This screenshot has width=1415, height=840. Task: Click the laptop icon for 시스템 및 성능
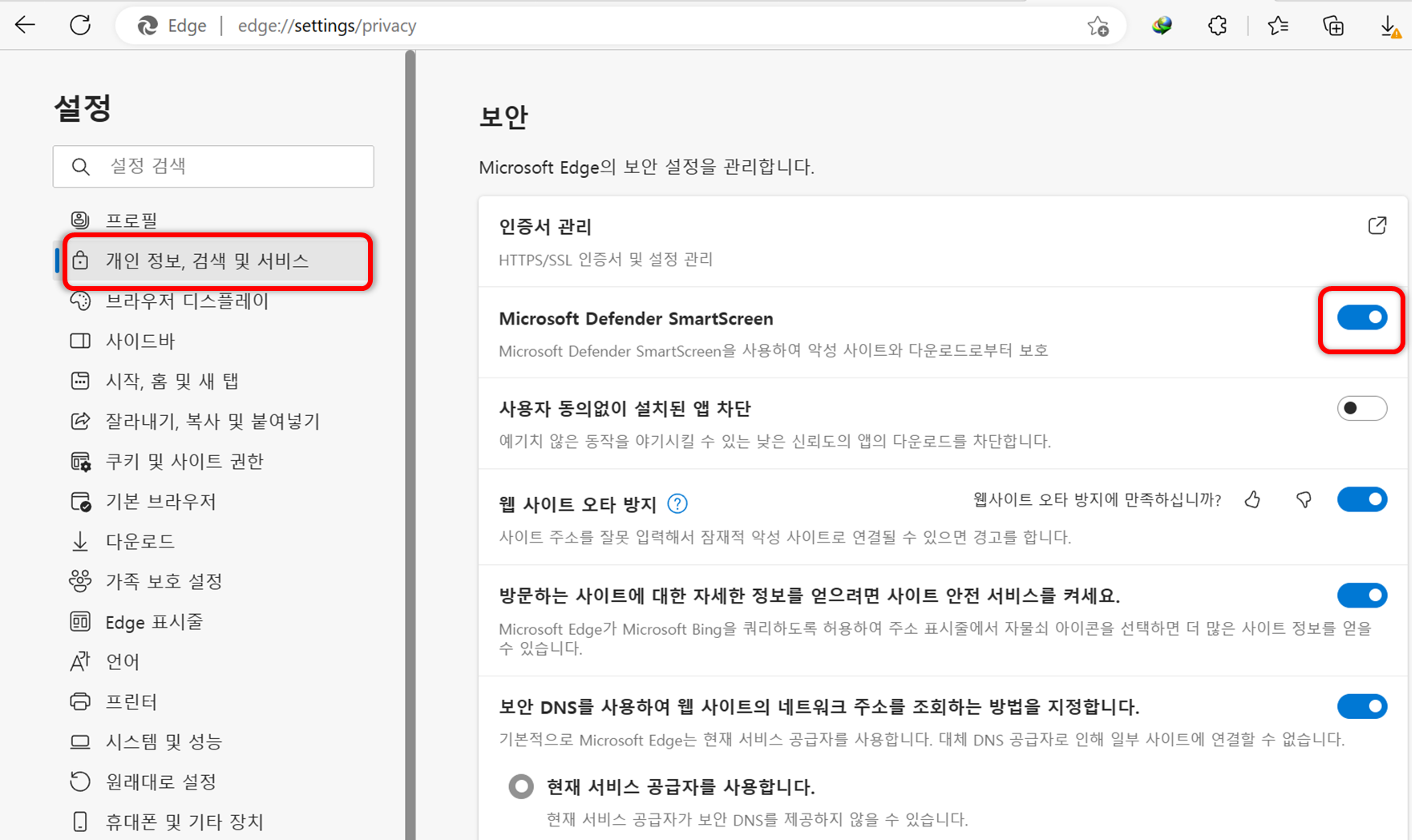[80, 741]
